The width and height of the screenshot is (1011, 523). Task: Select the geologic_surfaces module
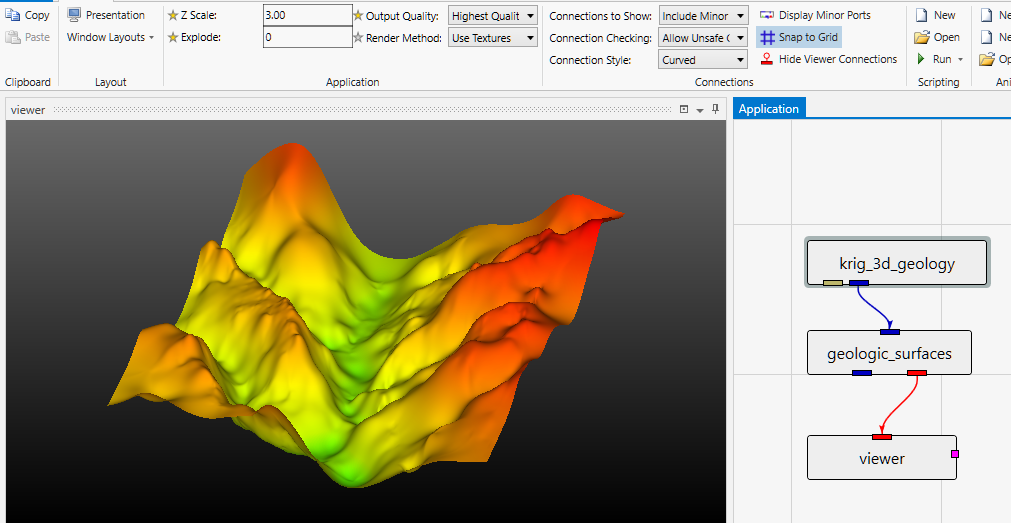point(889,352)
